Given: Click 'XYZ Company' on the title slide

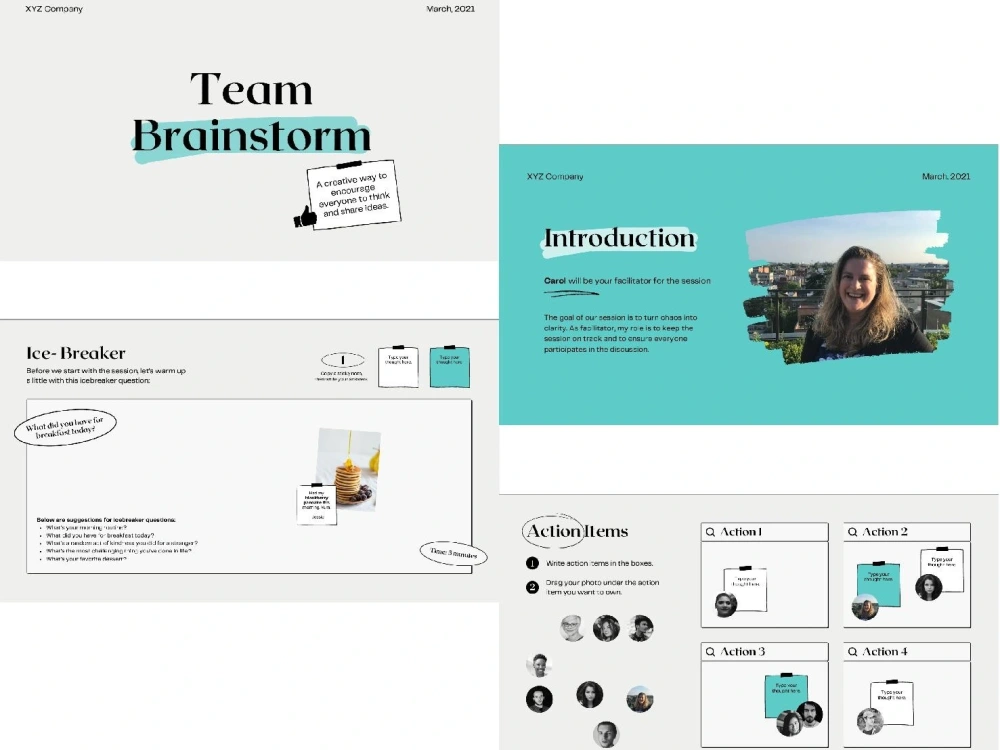Looking at the screenshot, I should pyautogui.click(x=54, y=9).
